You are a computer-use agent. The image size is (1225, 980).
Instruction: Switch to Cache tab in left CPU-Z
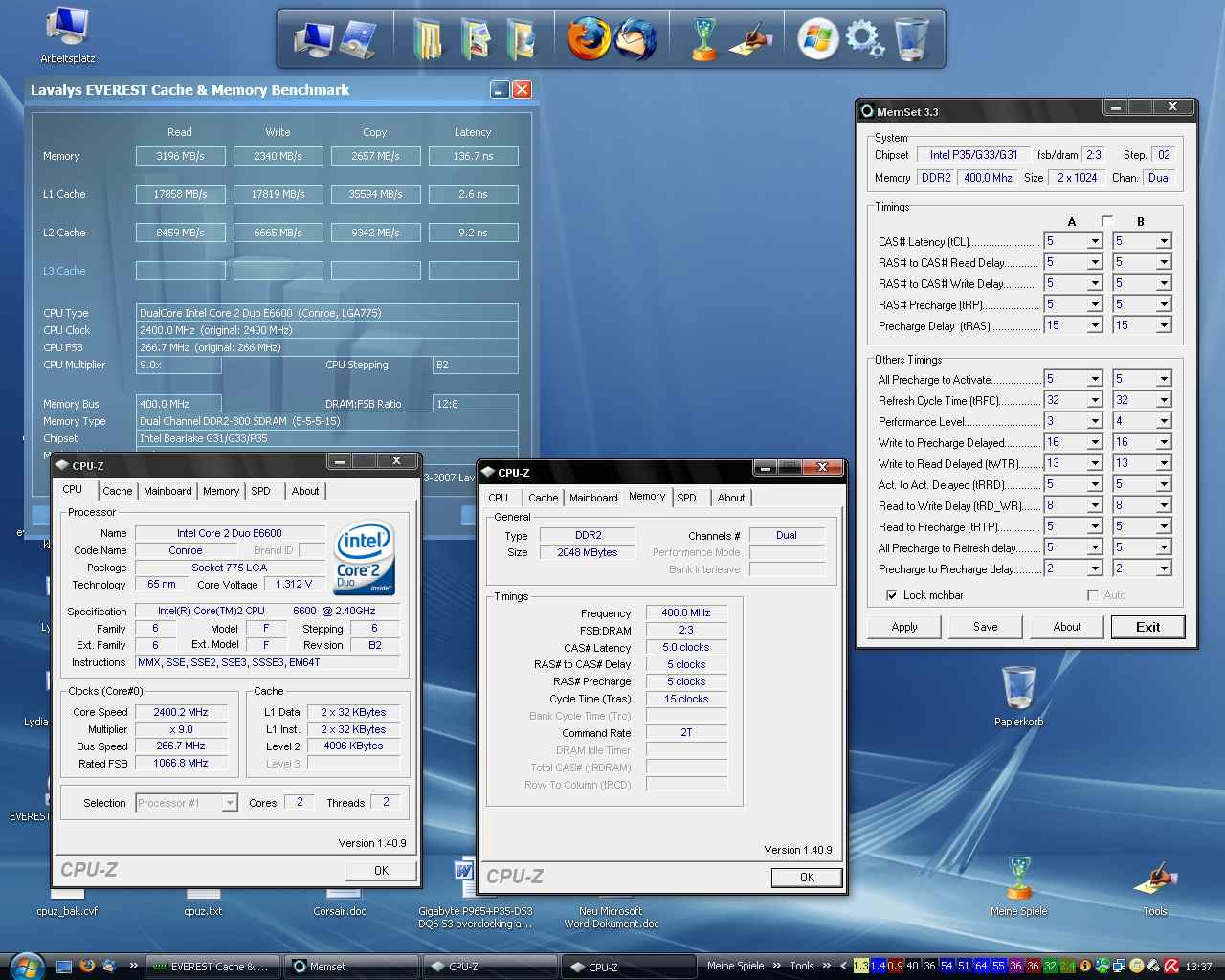[x=118, y=491]
